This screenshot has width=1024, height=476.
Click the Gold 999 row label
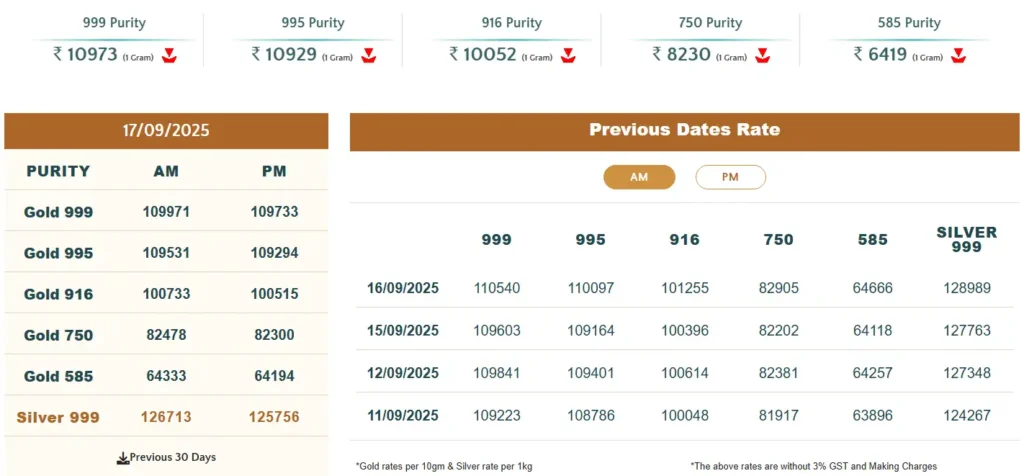coord(58,212)
